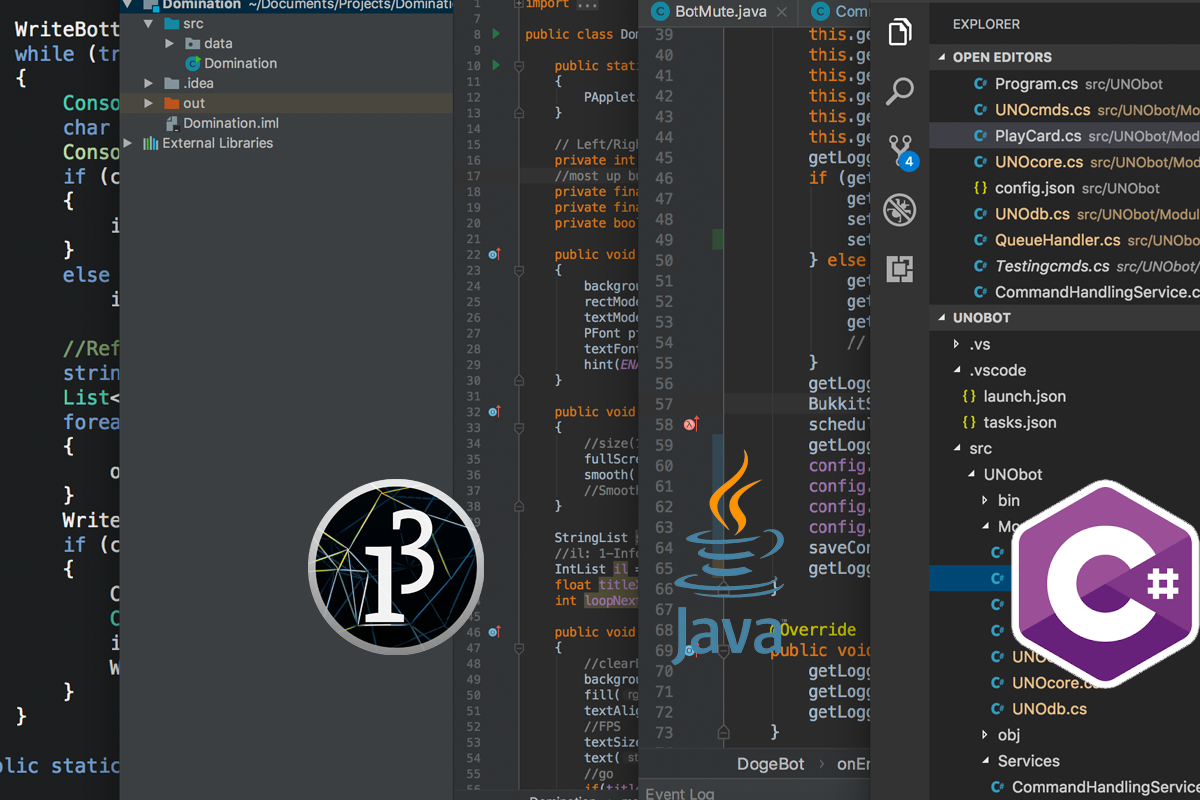This screenshot has height=800, width=1200.
Task: Collapse the Services folder
Action: 986,761
